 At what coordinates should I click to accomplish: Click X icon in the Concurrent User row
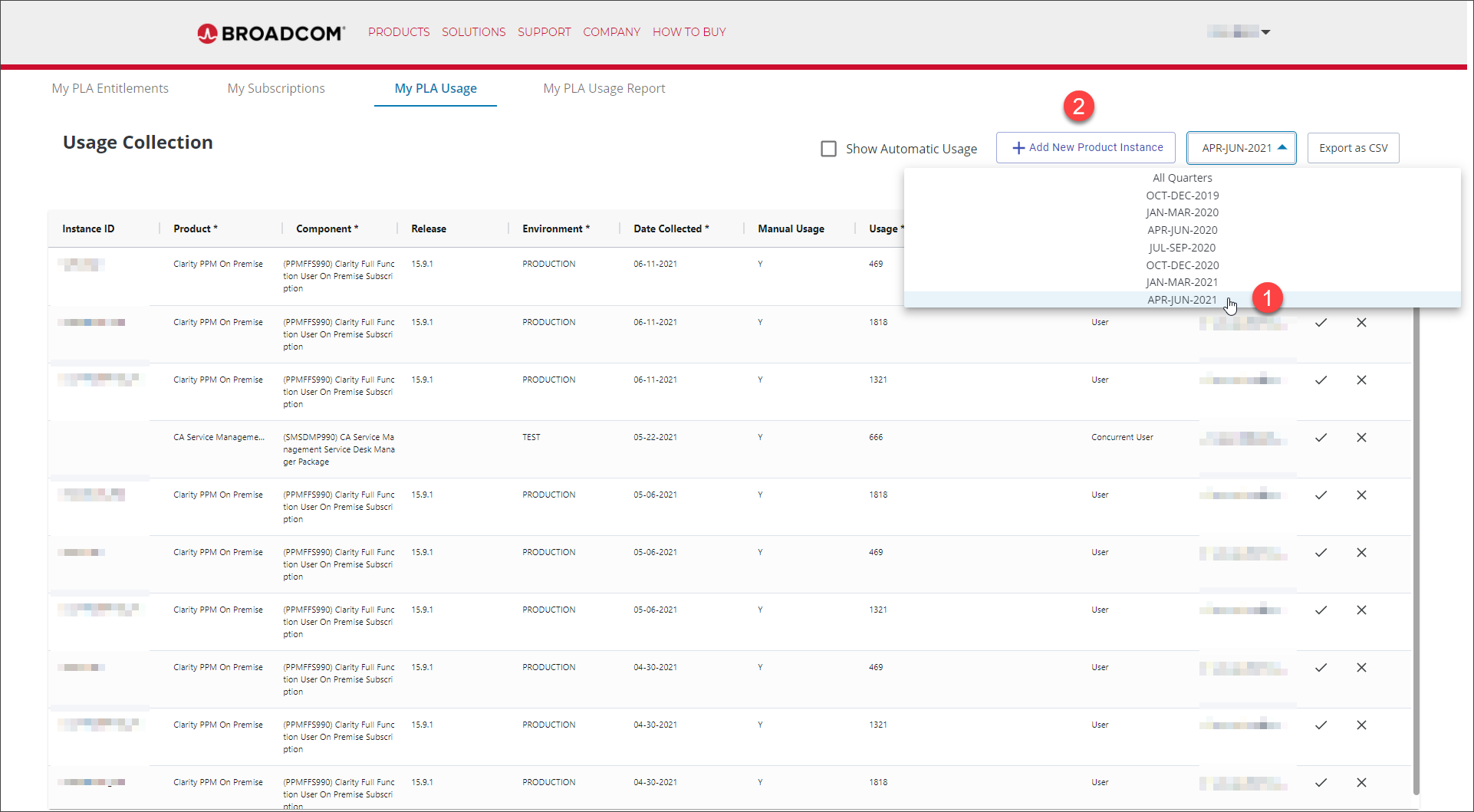click(x=1361, y=438)
